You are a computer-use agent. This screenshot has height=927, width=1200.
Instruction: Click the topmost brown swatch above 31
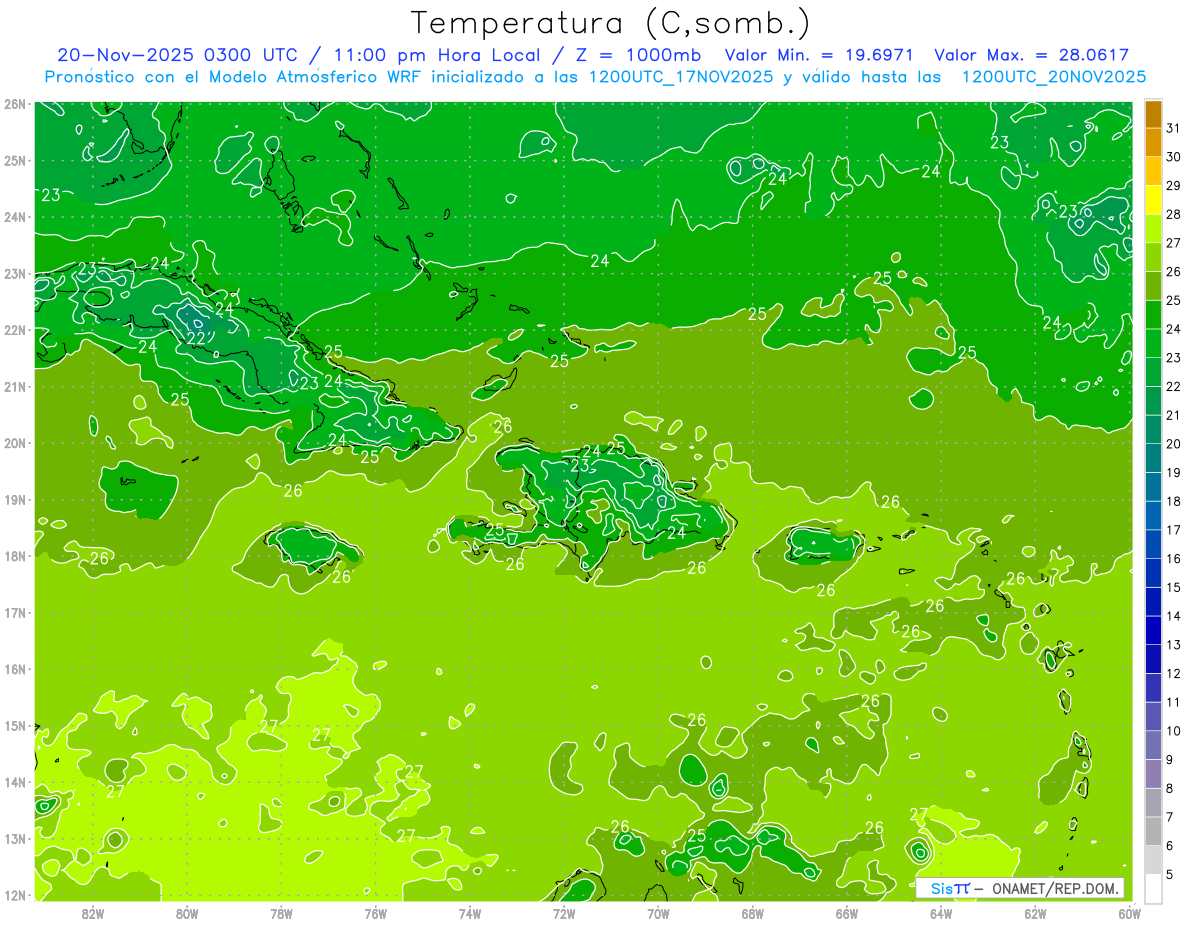click(1153, 115)
